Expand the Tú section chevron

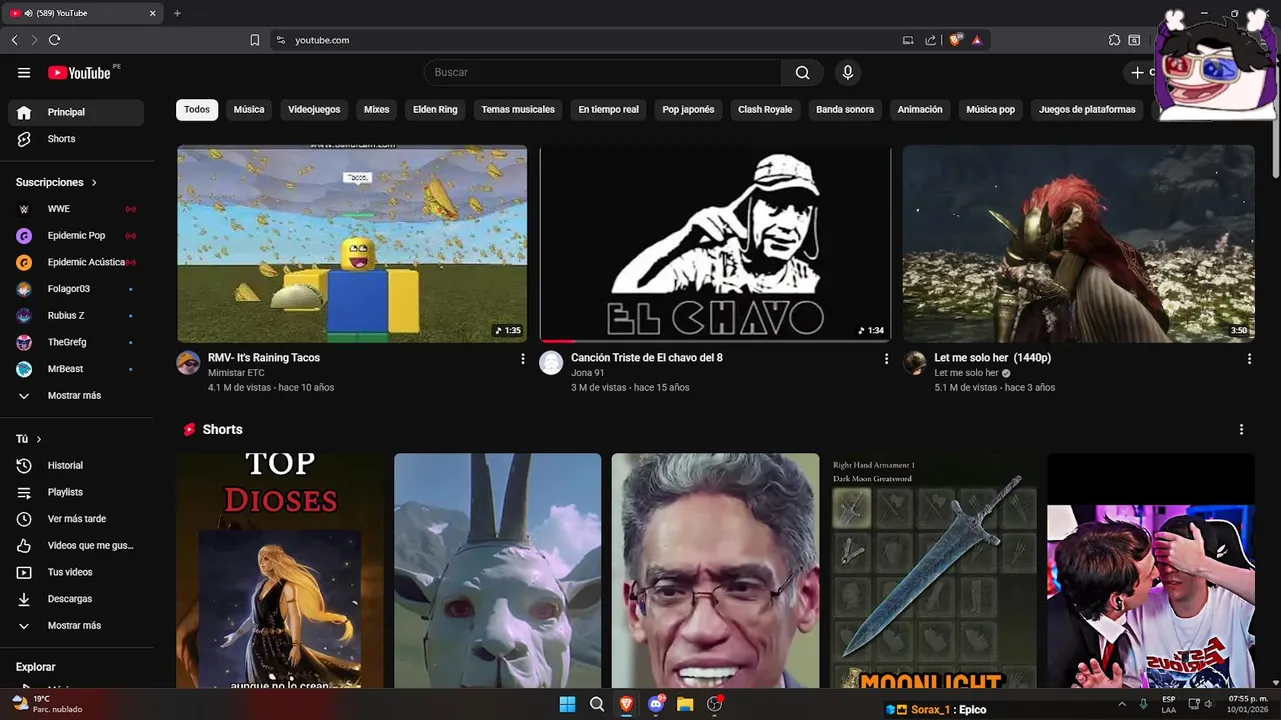(39, 439)
